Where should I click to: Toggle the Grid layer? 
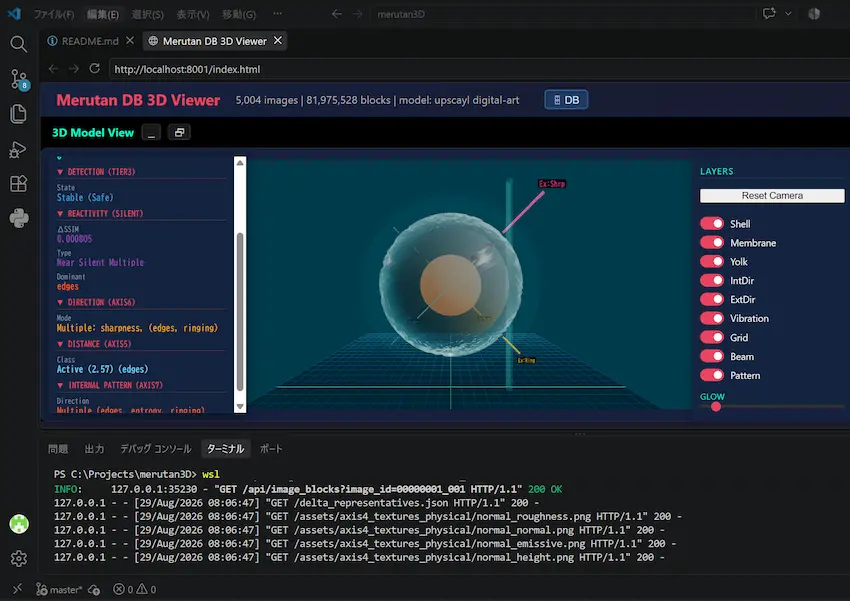712,337
